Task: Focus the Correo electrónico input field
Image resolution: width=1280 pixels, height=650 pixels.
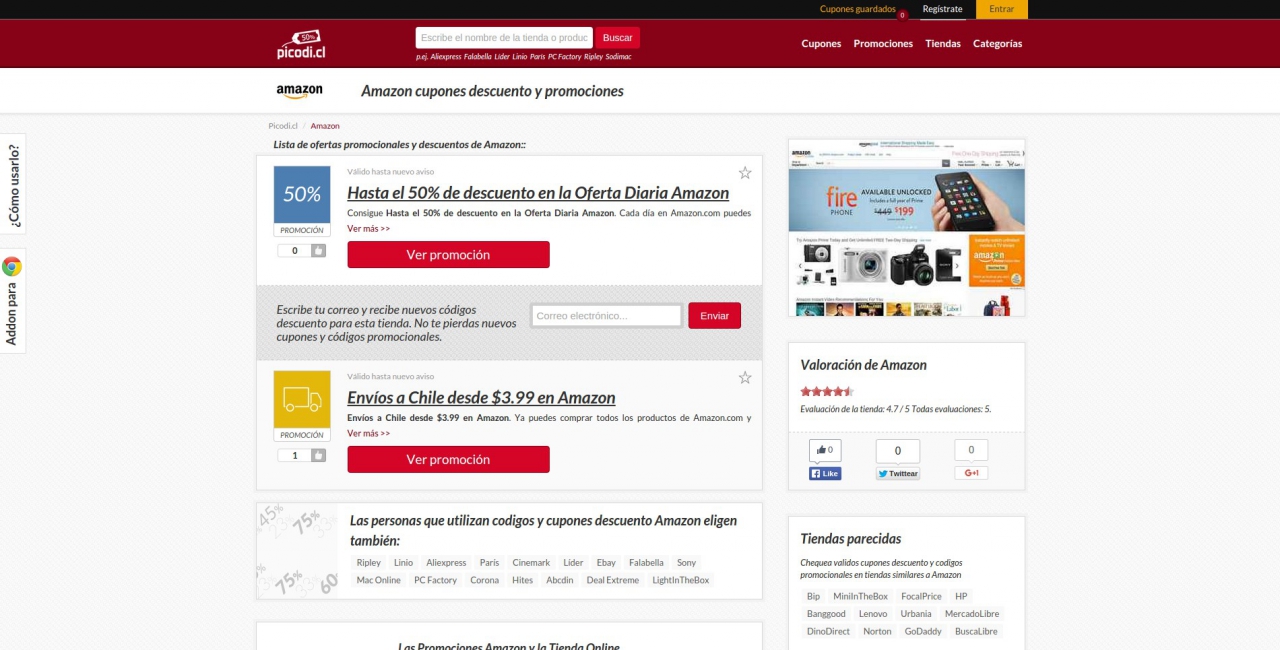Action: (x=606, y=316)
